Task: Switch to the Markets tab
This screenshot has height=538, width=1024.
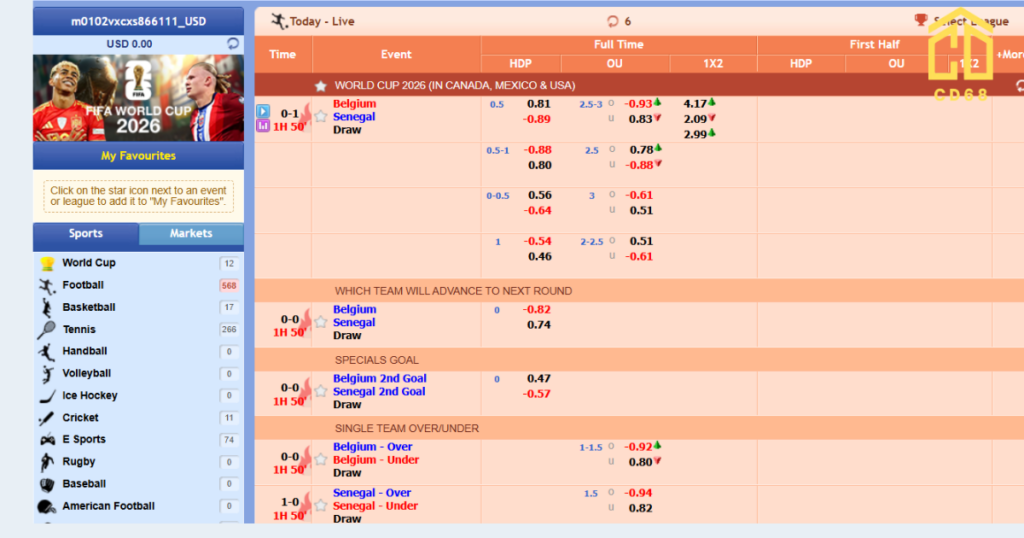Action: [x=191, y=234]
